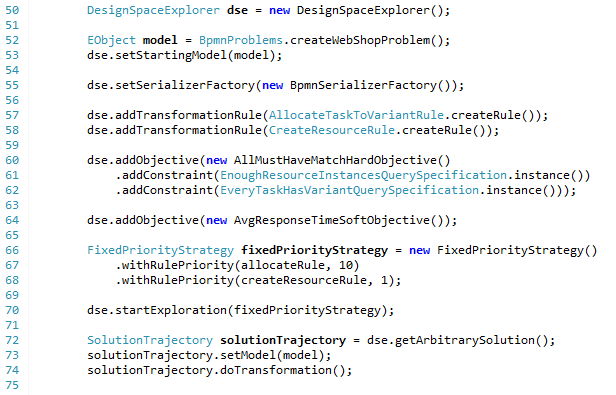Image resolution: width=616 pixels, height=395 pixels.
Task: Click the bold fixedPriorityStrategy variable name
Action: (x=314, y=250)
